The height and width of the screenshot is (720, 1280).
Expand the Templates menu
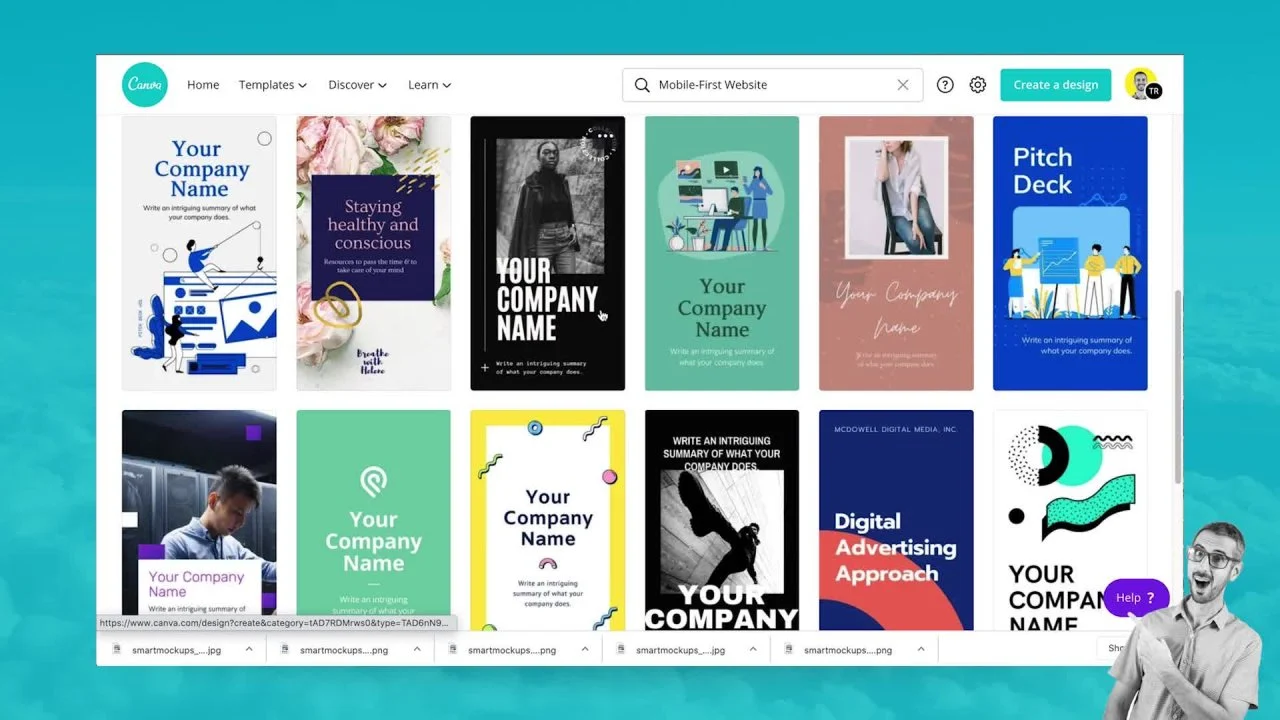273,85
